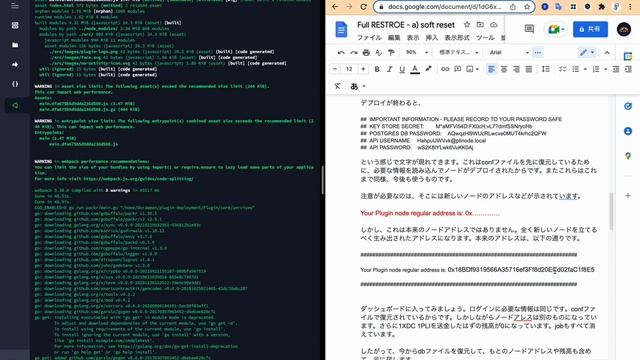Viewport: 640px width, 360px height.
Task: Increase font size with plus button
Action: coord(363,69)
